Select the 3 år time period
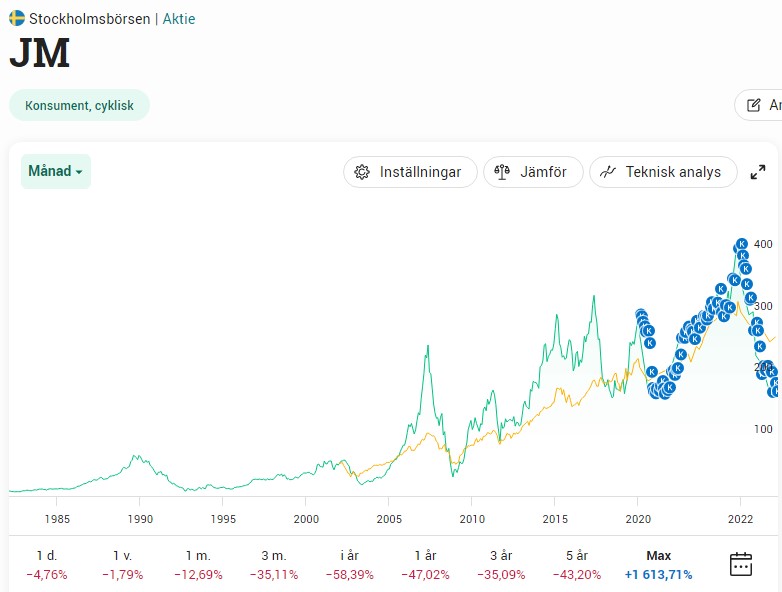Screen dimensions: 782x592 click(x=501, y=565)
